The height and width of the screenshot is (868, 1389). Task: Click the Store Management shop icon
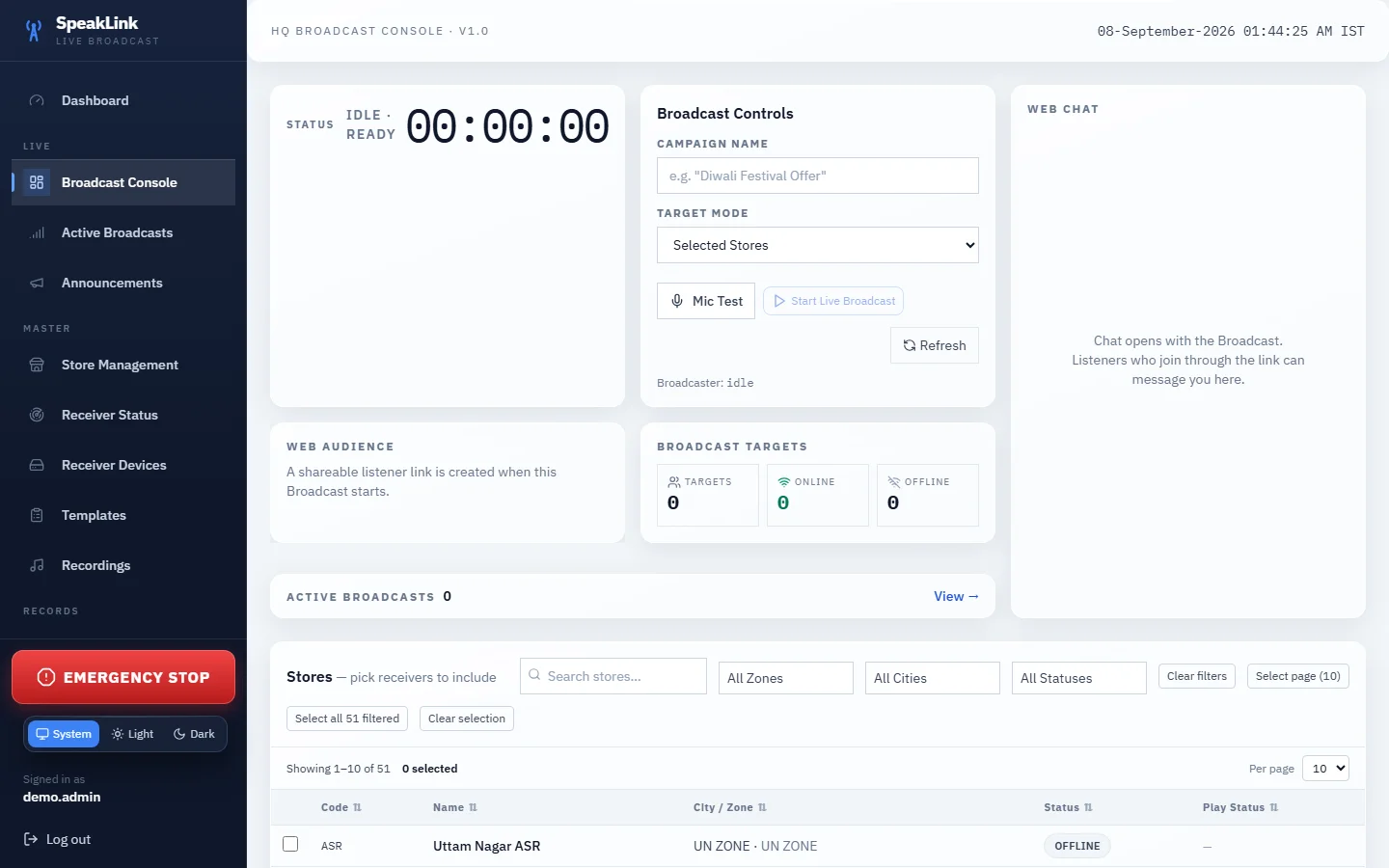(x=37, y=365)
